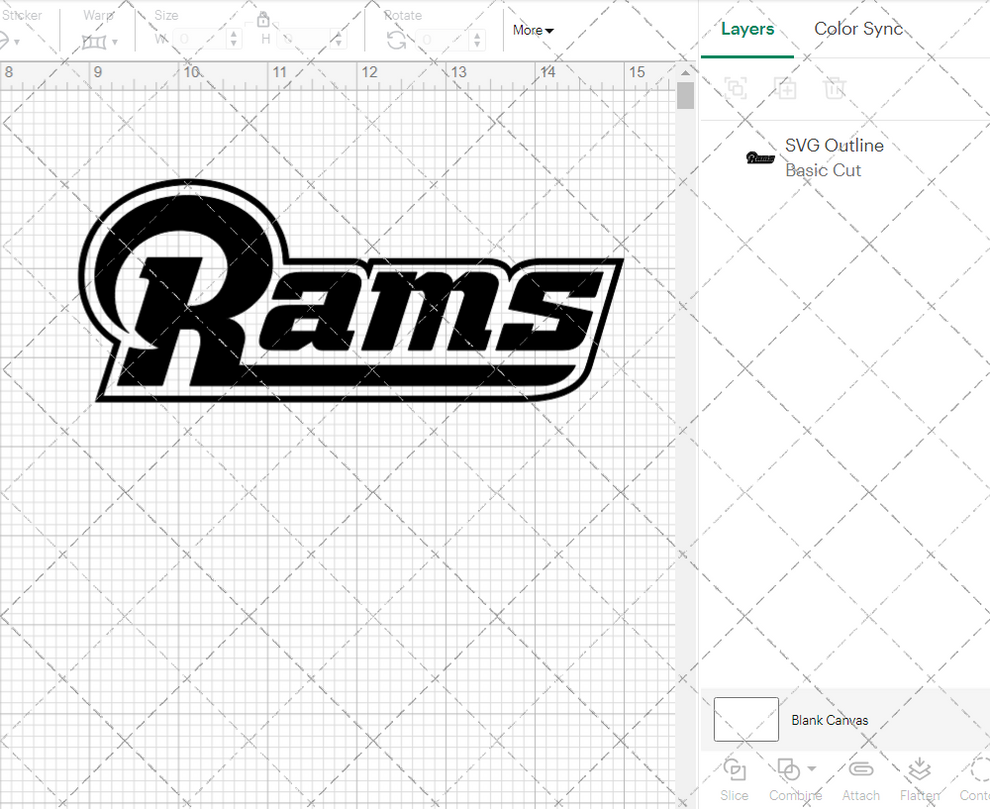Click the Contour tool icon
This screenshot has height=809, width=990.
point(974,768)
